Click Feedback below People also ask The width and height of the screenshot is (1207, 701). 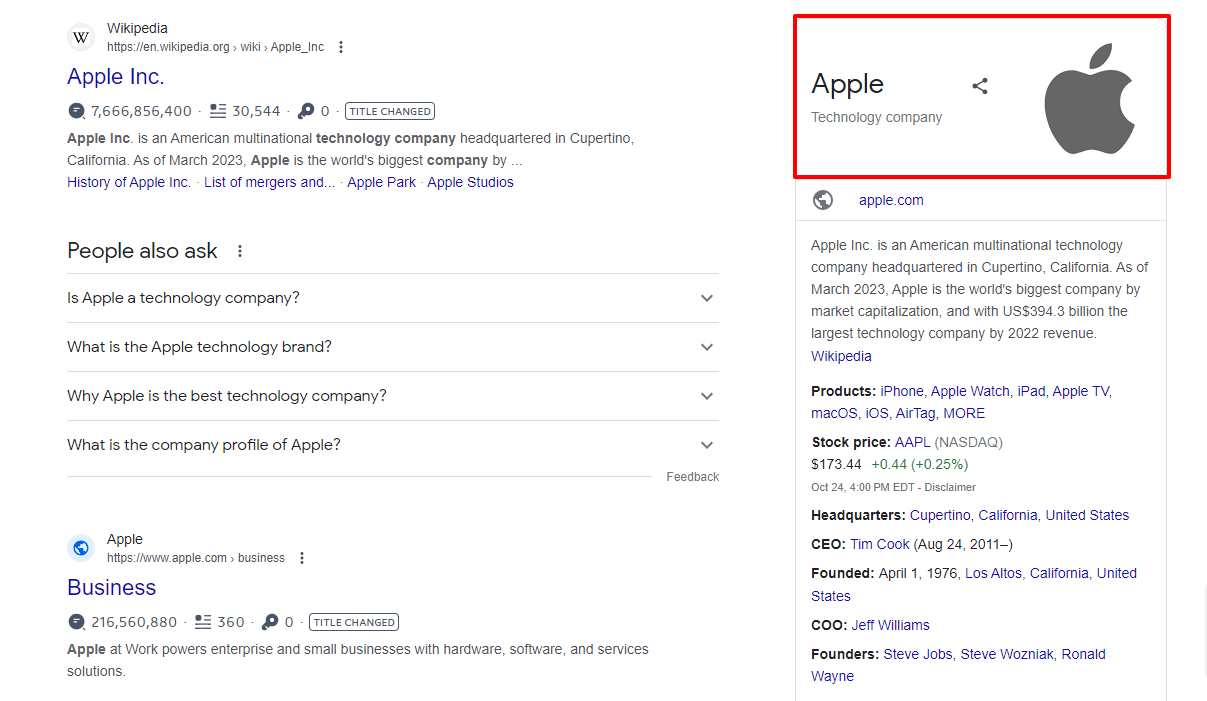[692, 477]
